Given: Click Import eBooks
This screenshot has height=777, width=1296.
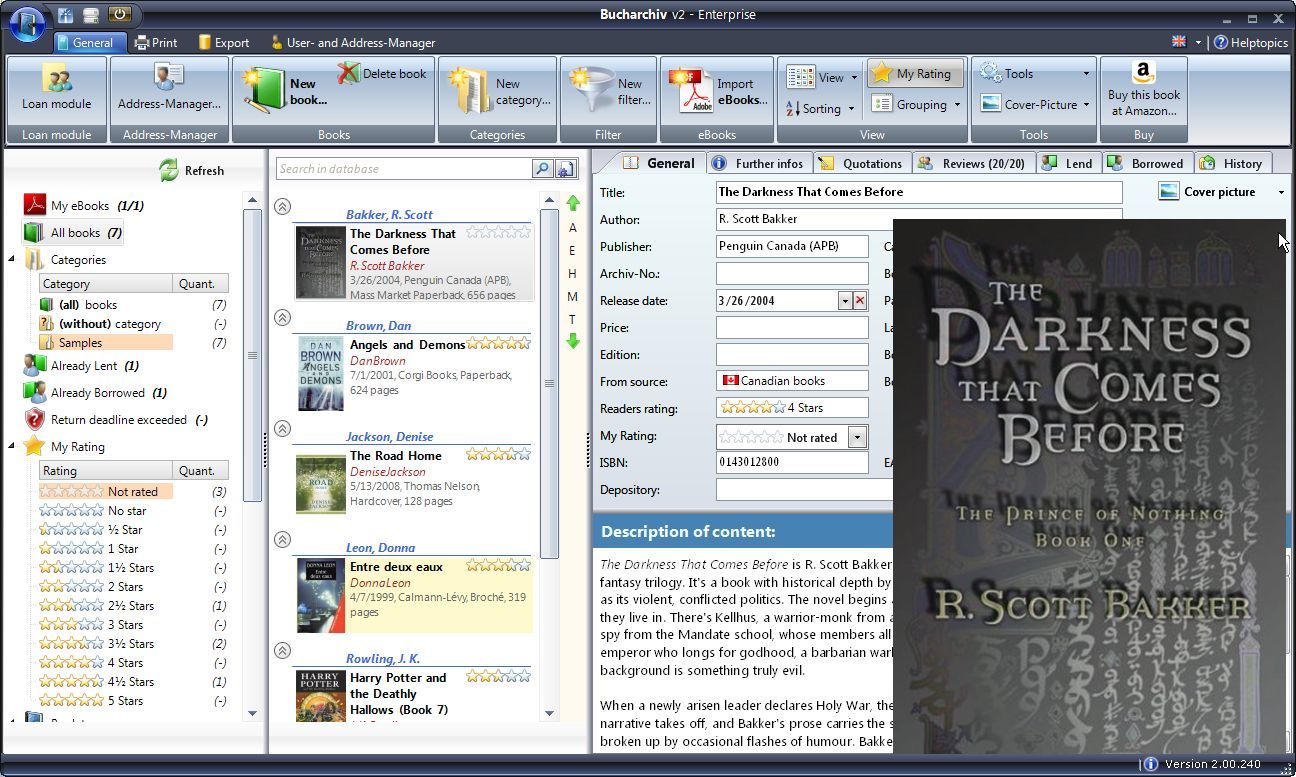Looking at the screenshot, I should (717, 89).
